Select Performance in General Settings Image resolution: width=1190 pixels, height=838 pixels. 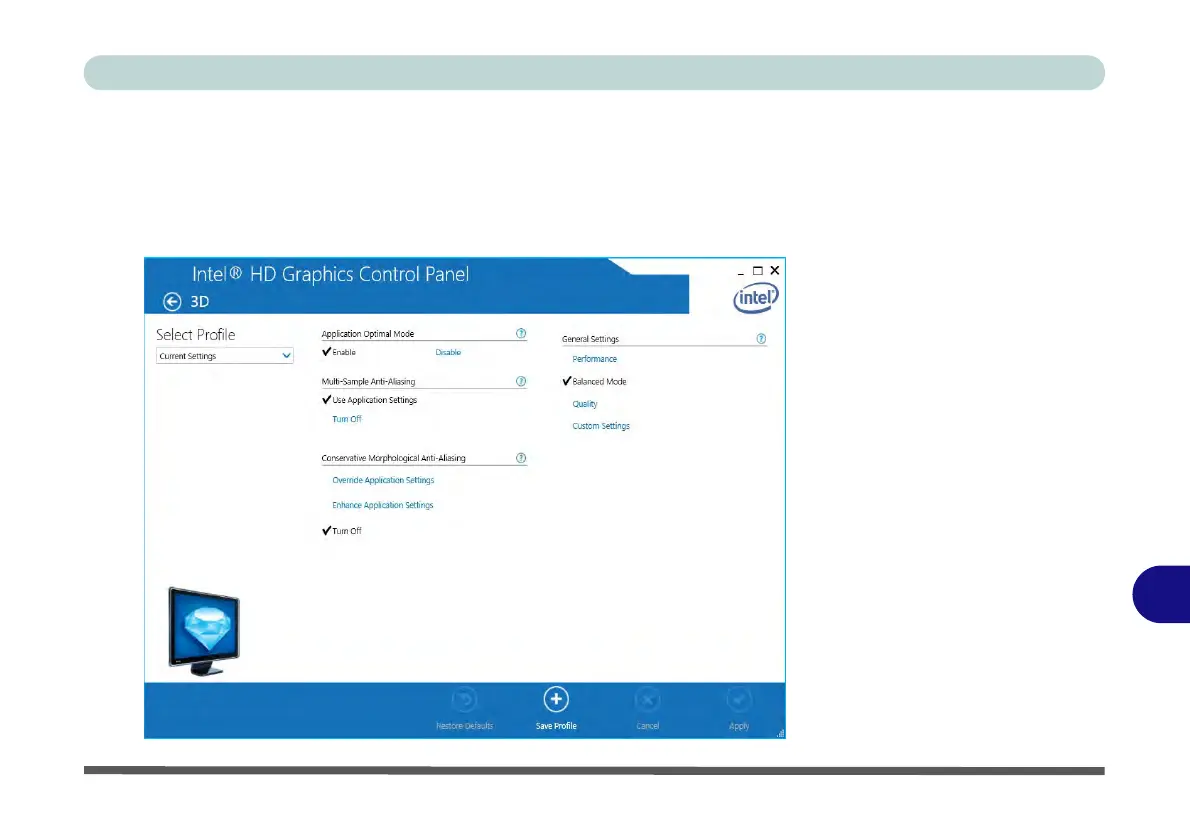[594, 359]
